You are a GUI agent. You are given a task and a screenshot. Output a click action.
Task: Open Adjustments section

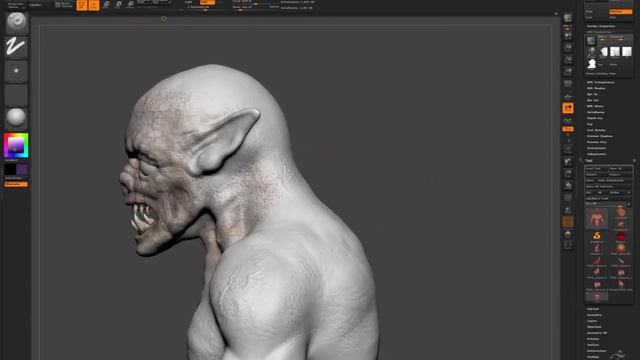tap(596, 154)
